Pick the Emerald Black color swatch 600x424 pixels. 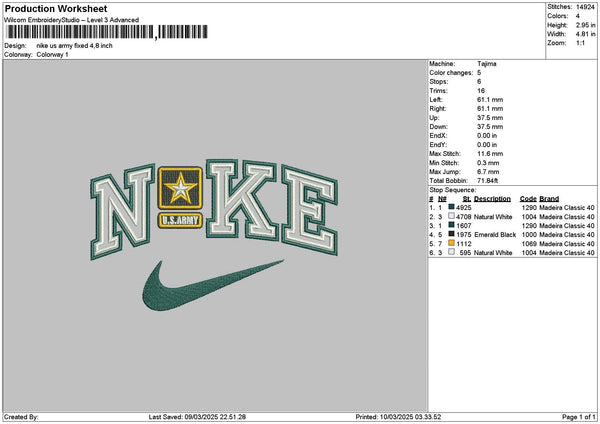point(452,234)
